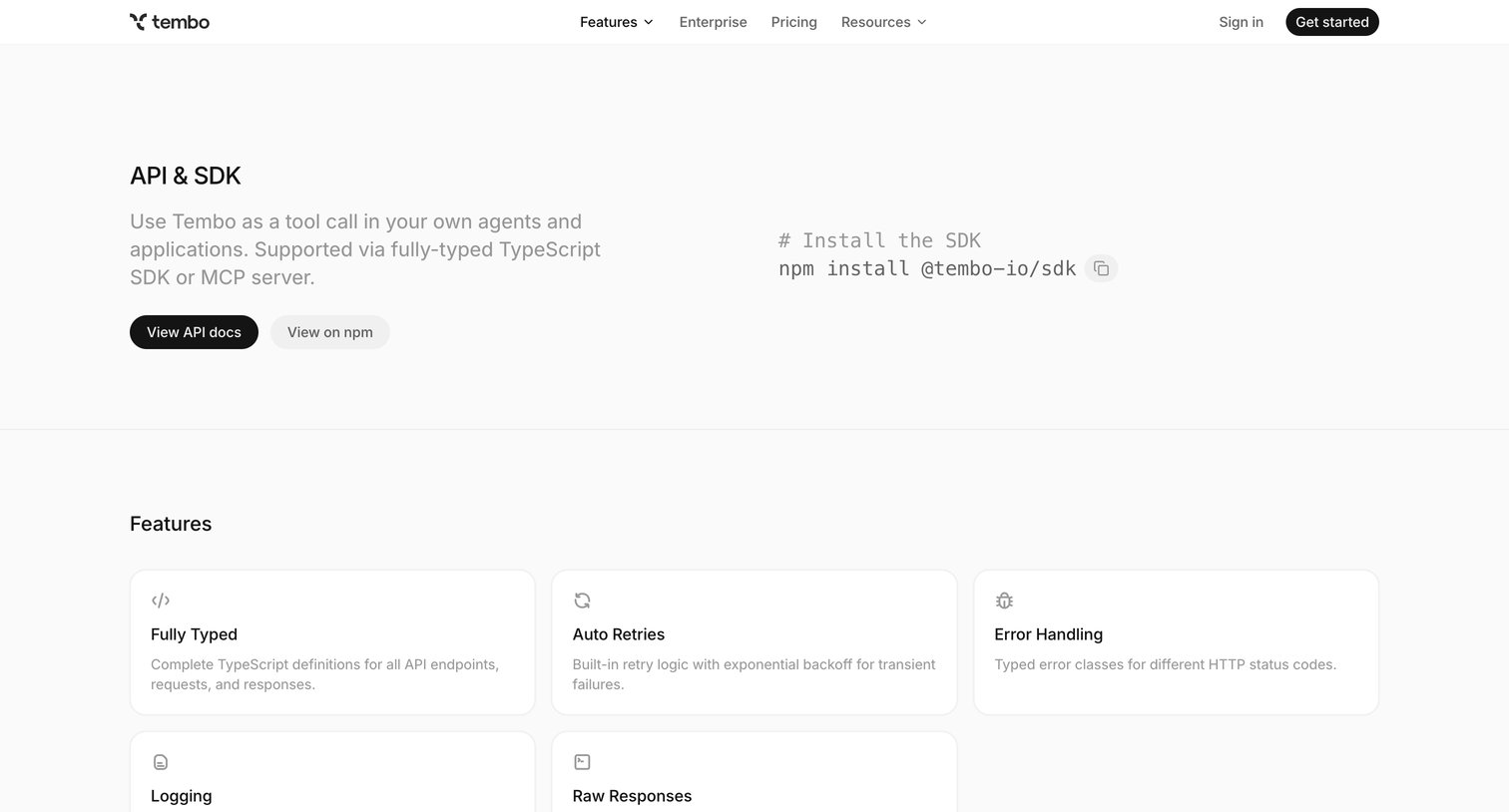Viewport: 1509px width, 812px height.
Task: Click the Error Handling bug icon
Action: pyautogui.click(x=1004, y=601)
